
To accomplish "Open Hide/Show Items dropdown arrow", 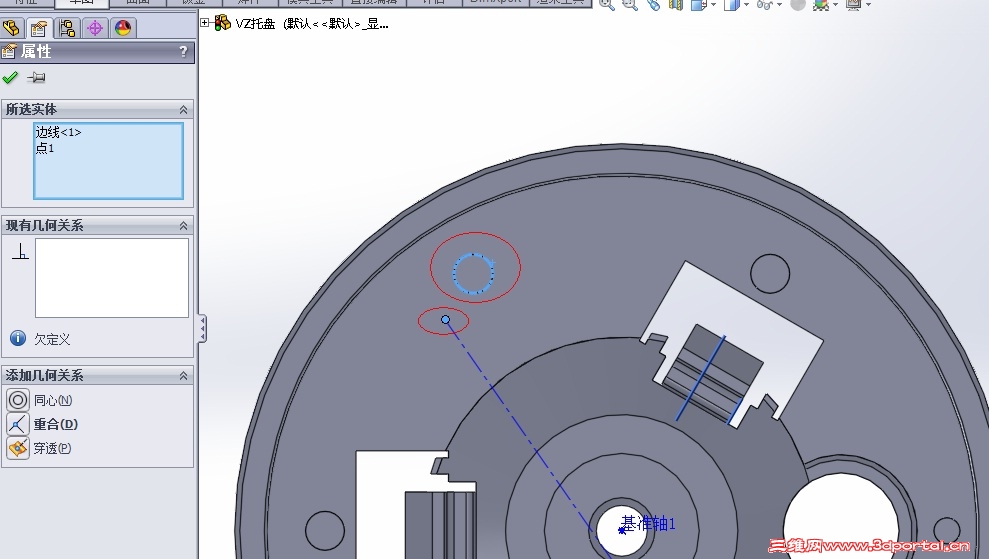I will pyautogui.click(x=780, y=5).
